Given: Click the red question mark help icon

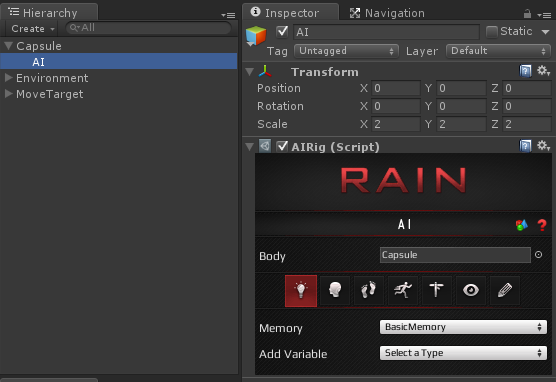Looking at the screenshot, I should click(x=541, y=225).
